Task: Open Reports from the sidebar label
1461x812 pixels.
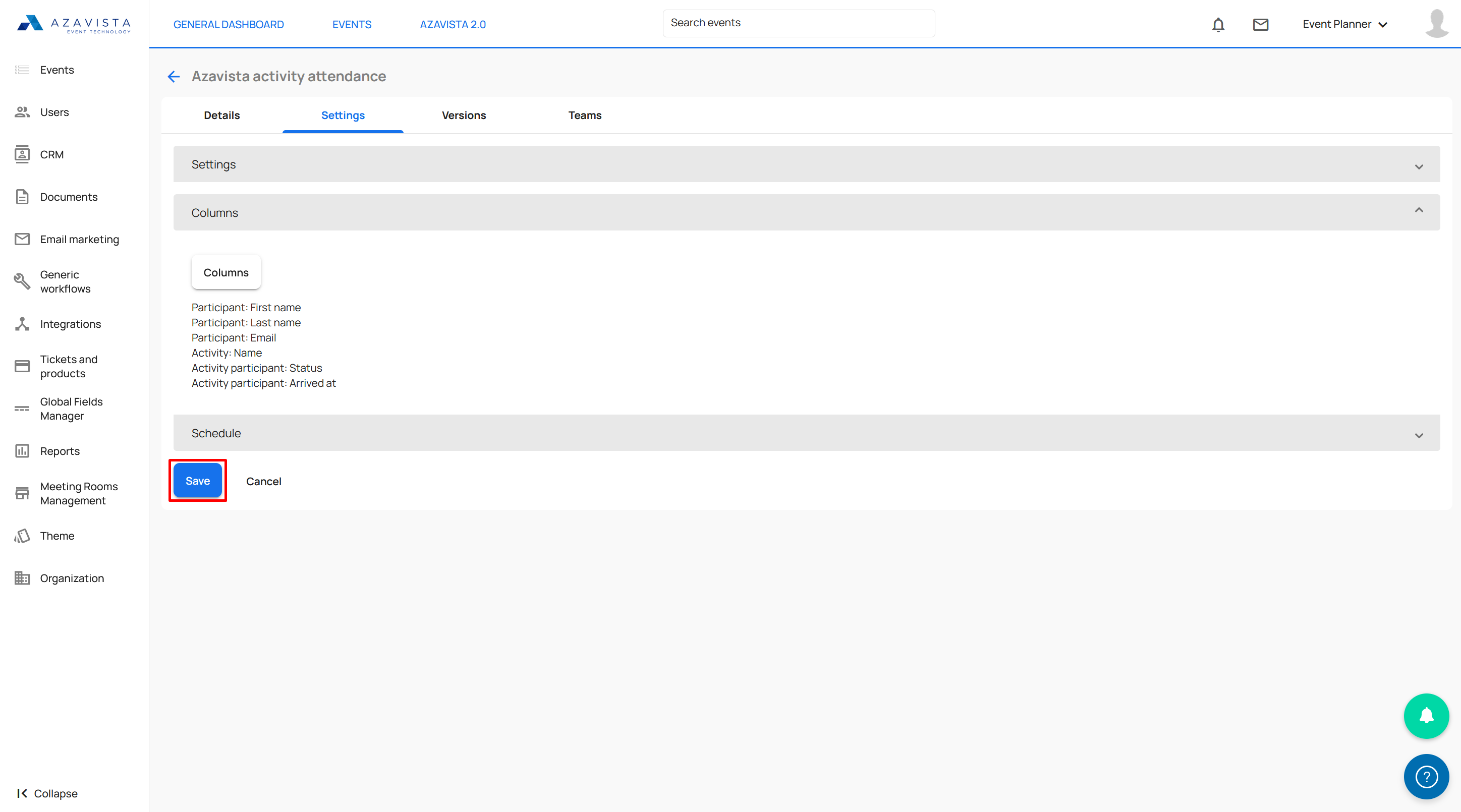Action: 60,451
